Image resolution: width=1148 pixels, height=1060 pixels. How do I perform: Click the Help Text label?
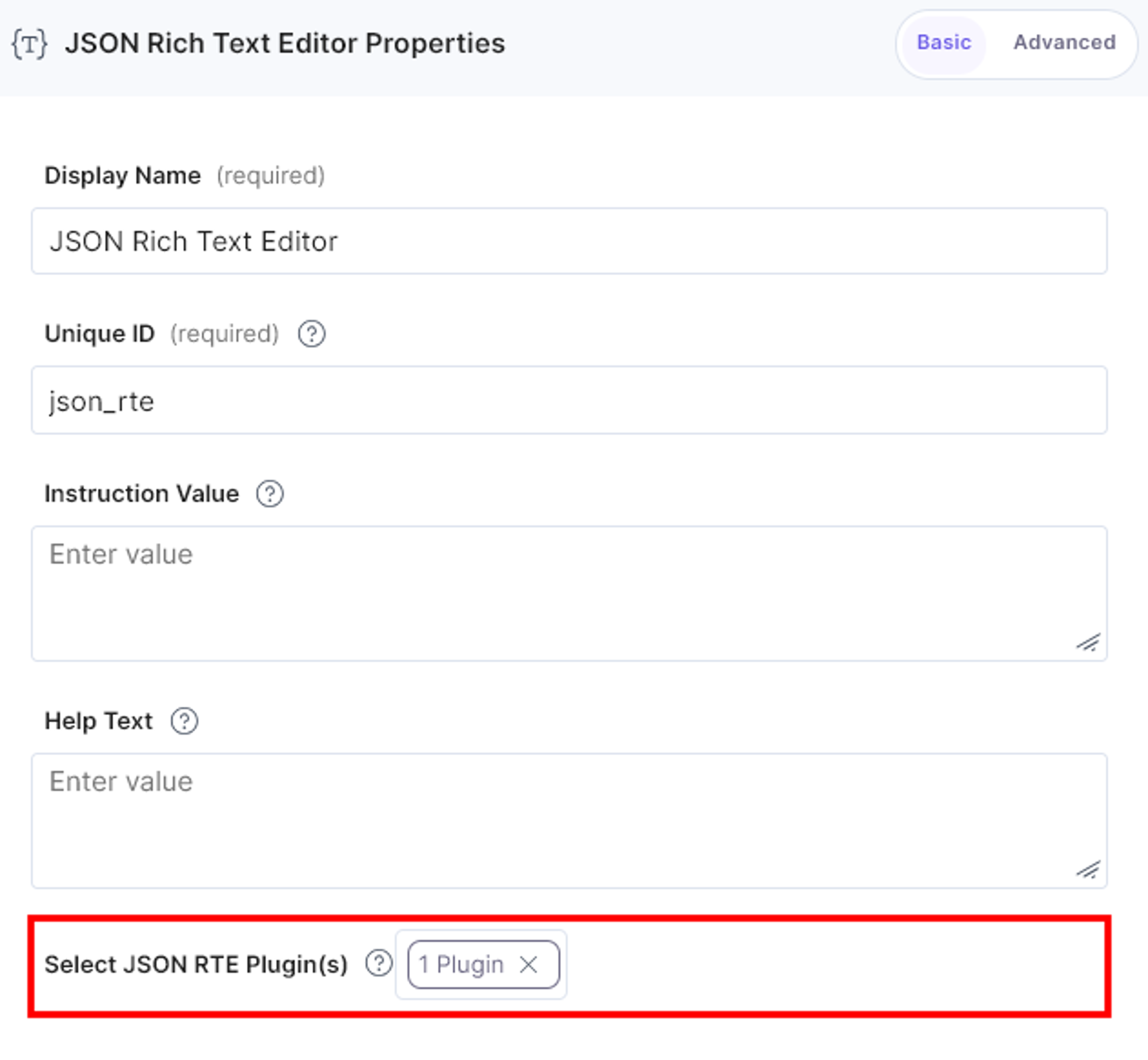[99, 721]
